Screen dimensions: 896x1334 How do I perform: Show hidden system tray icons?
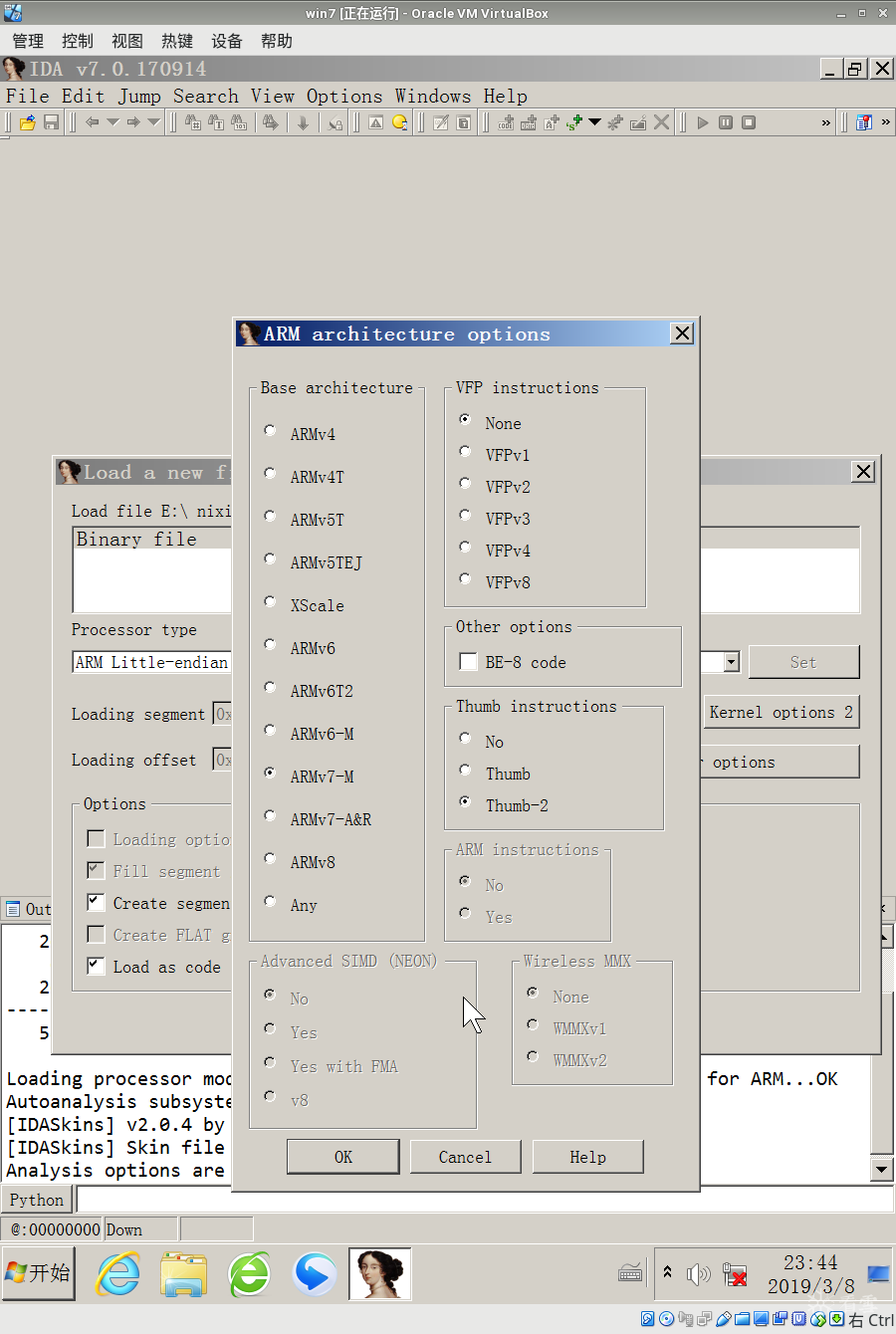coord(667,1272)
